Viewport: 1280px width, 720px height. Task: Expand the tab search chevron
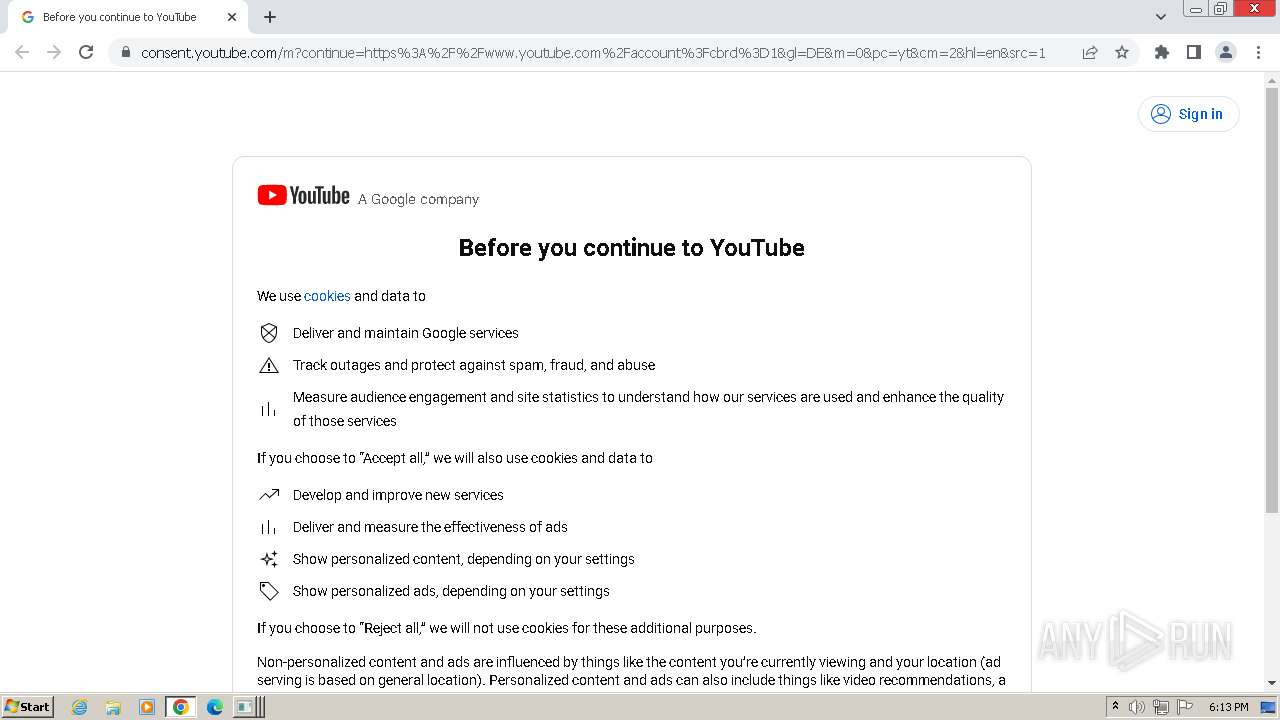point(1160,17)
